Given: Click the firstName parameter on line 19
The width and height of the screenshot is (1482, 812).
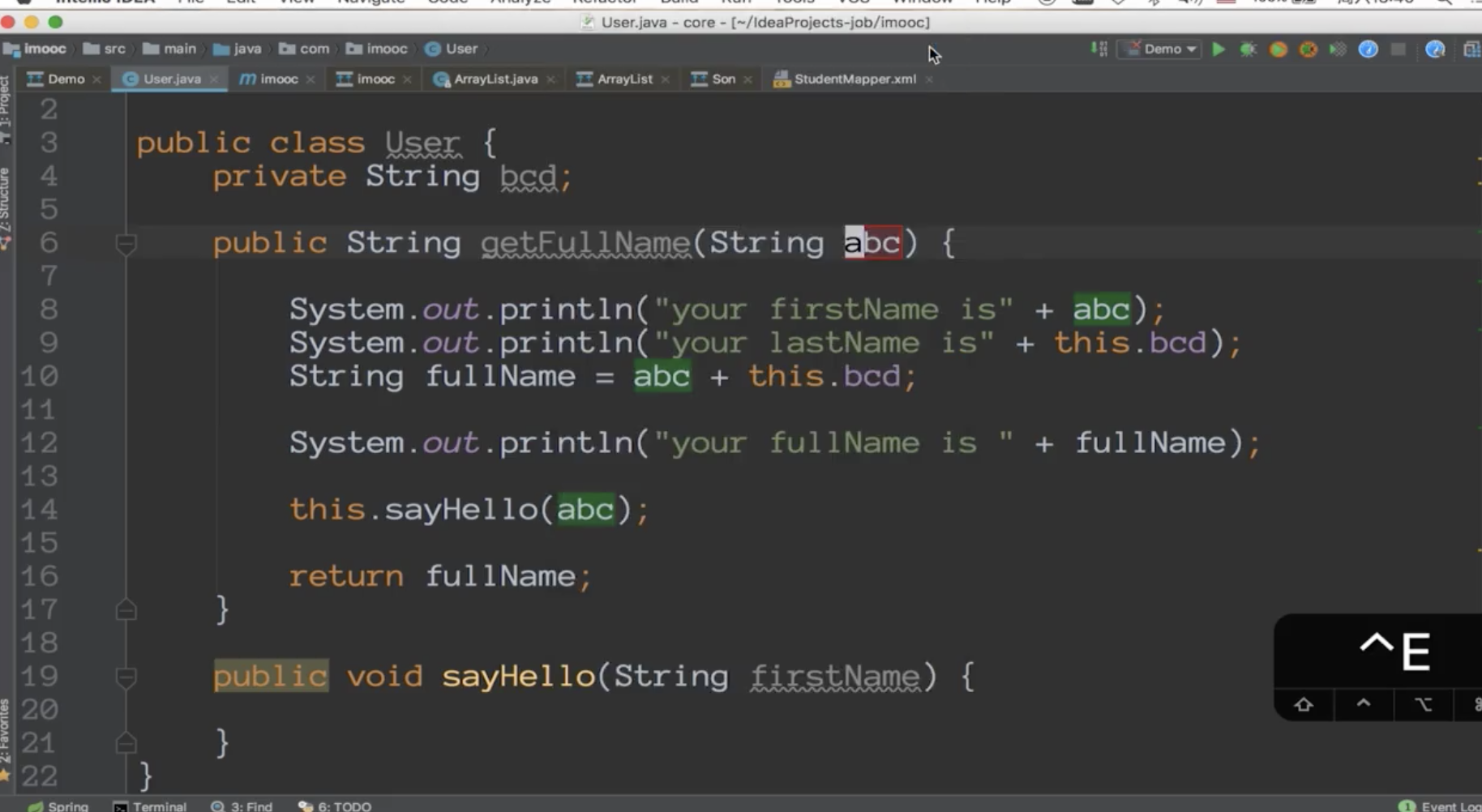Looking at the screenshot, I should point(835,677).
